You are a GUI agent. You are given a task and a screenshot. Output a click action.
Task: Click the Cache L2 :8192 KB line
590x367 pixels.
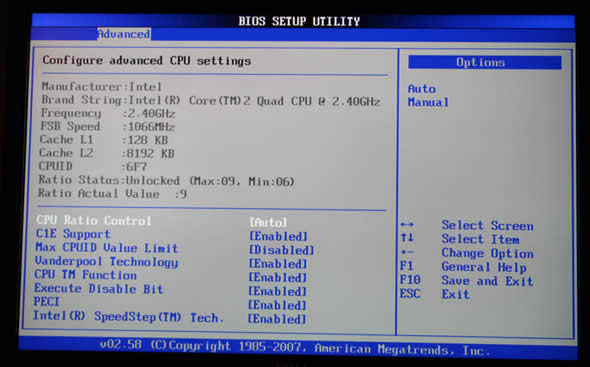107,153
